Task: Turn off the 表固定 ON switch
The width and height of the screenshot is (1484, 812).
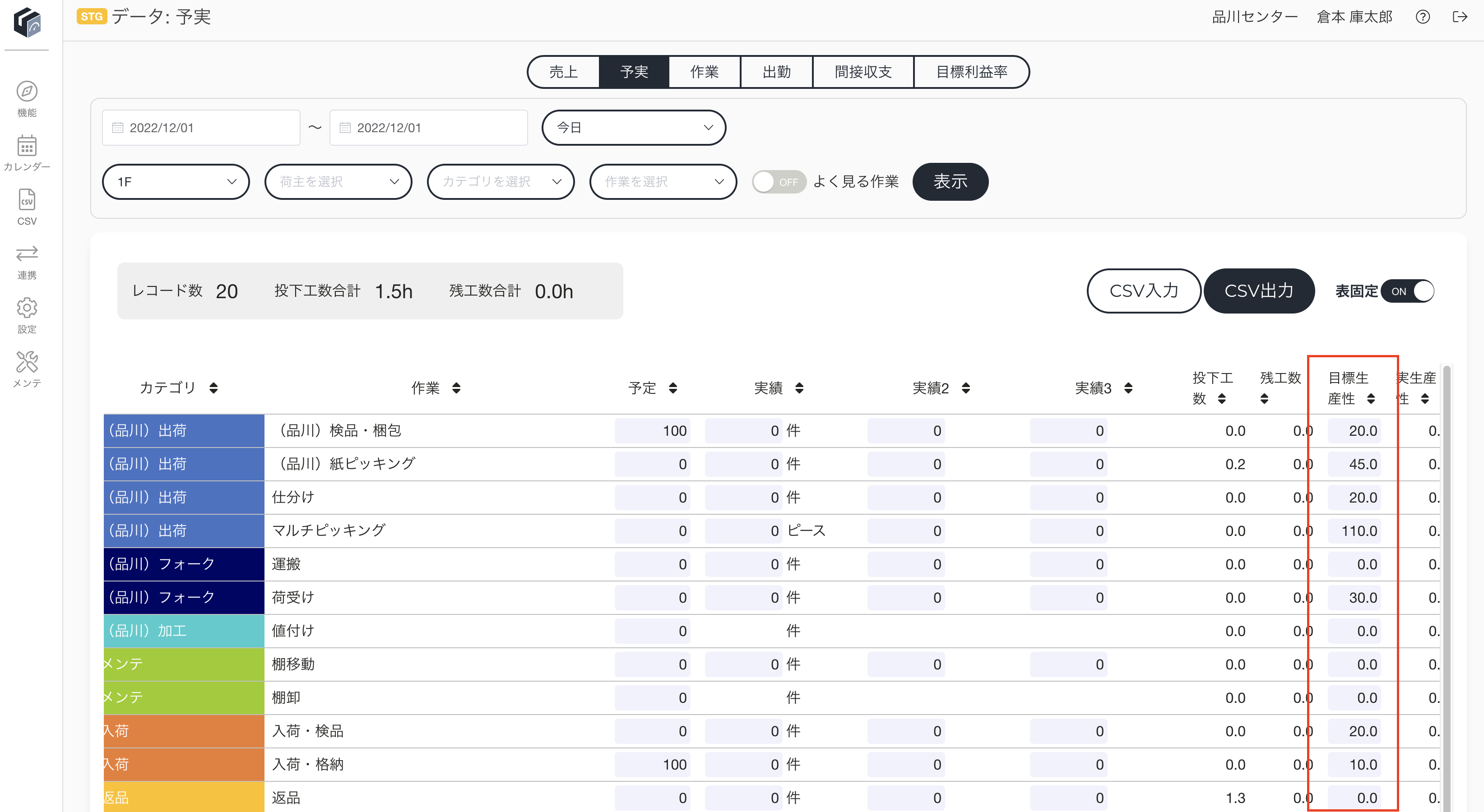Action: click(1407, 291)
